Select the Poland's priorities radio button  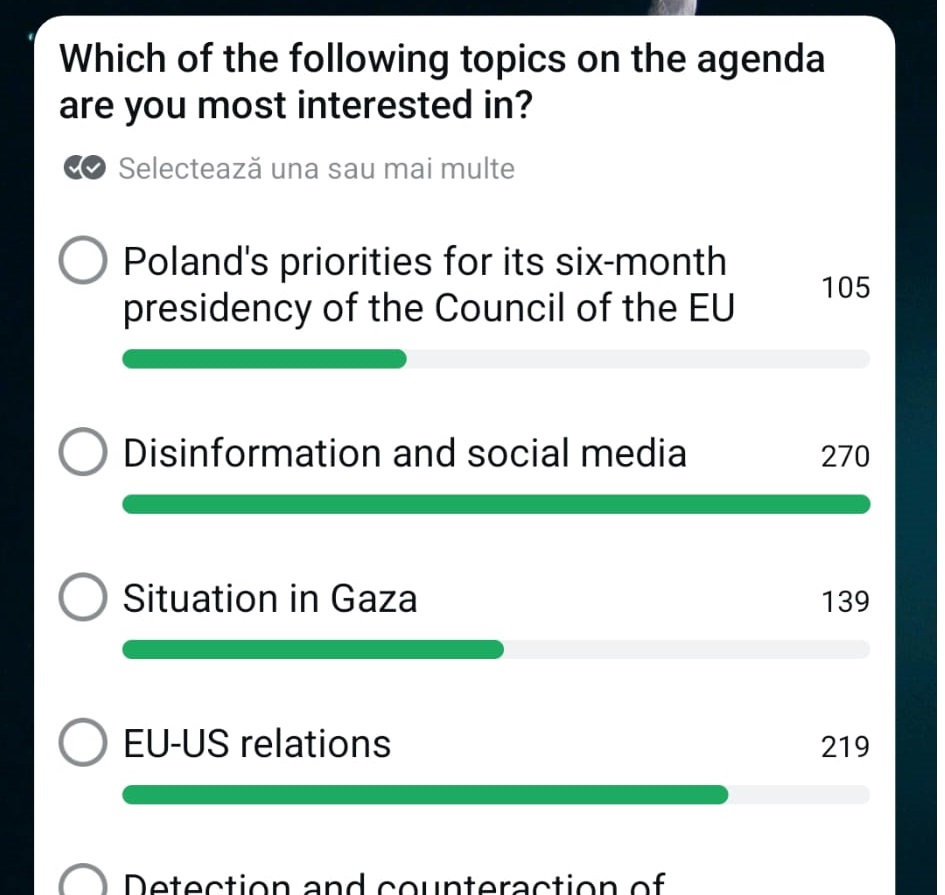pyautogui.click(x=83, y=260)
